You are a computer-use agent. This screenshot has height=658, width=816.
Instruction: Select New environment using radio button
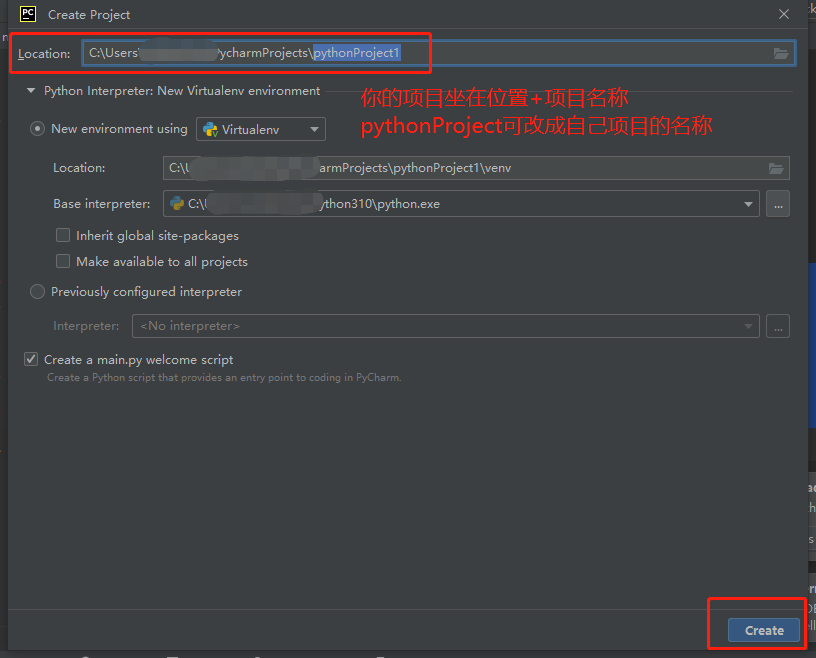click(37, 129)
